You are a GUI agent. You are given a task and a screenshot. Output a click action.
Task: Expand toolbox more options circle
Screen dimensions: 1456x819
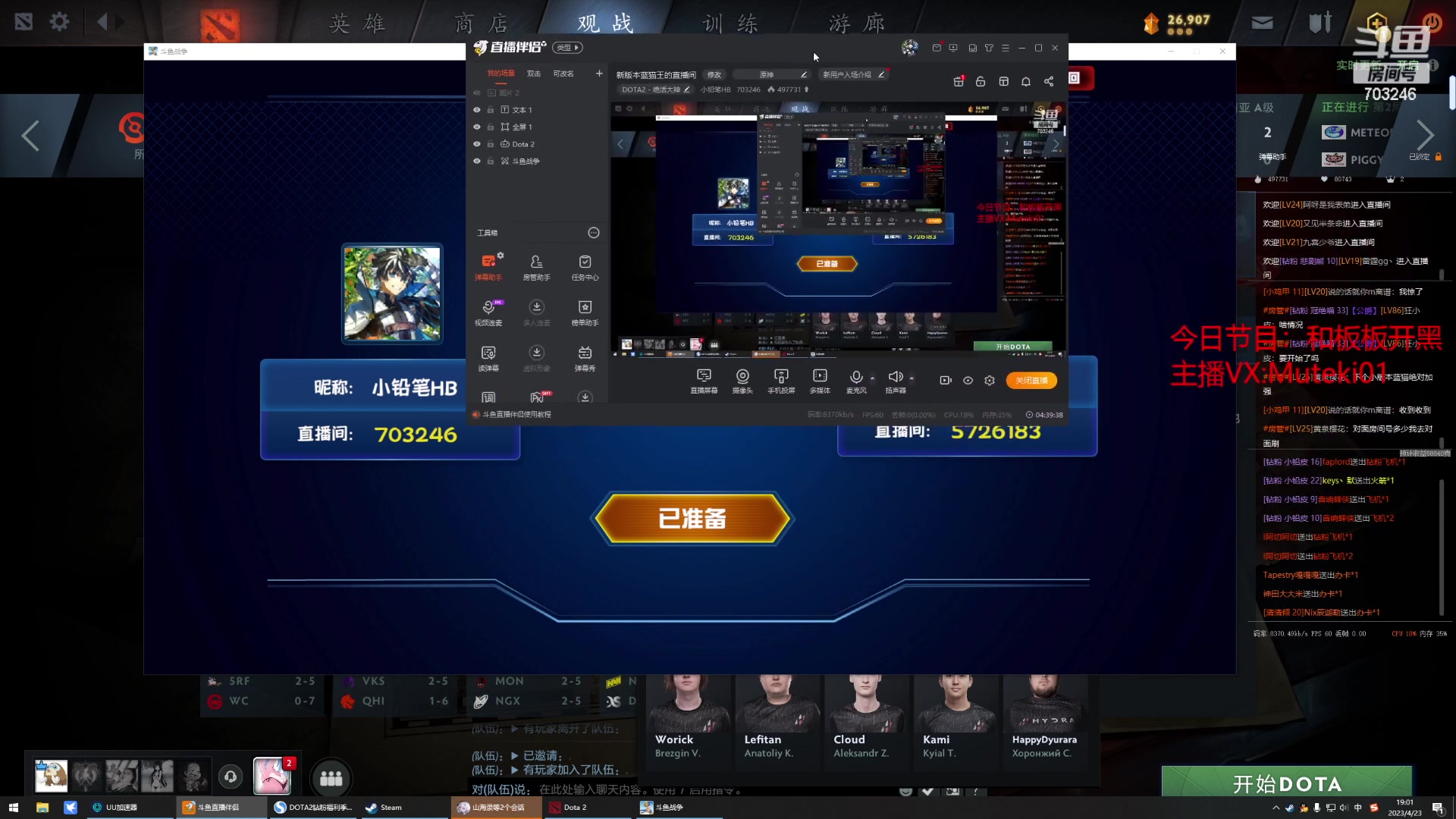tap(594, 233)
